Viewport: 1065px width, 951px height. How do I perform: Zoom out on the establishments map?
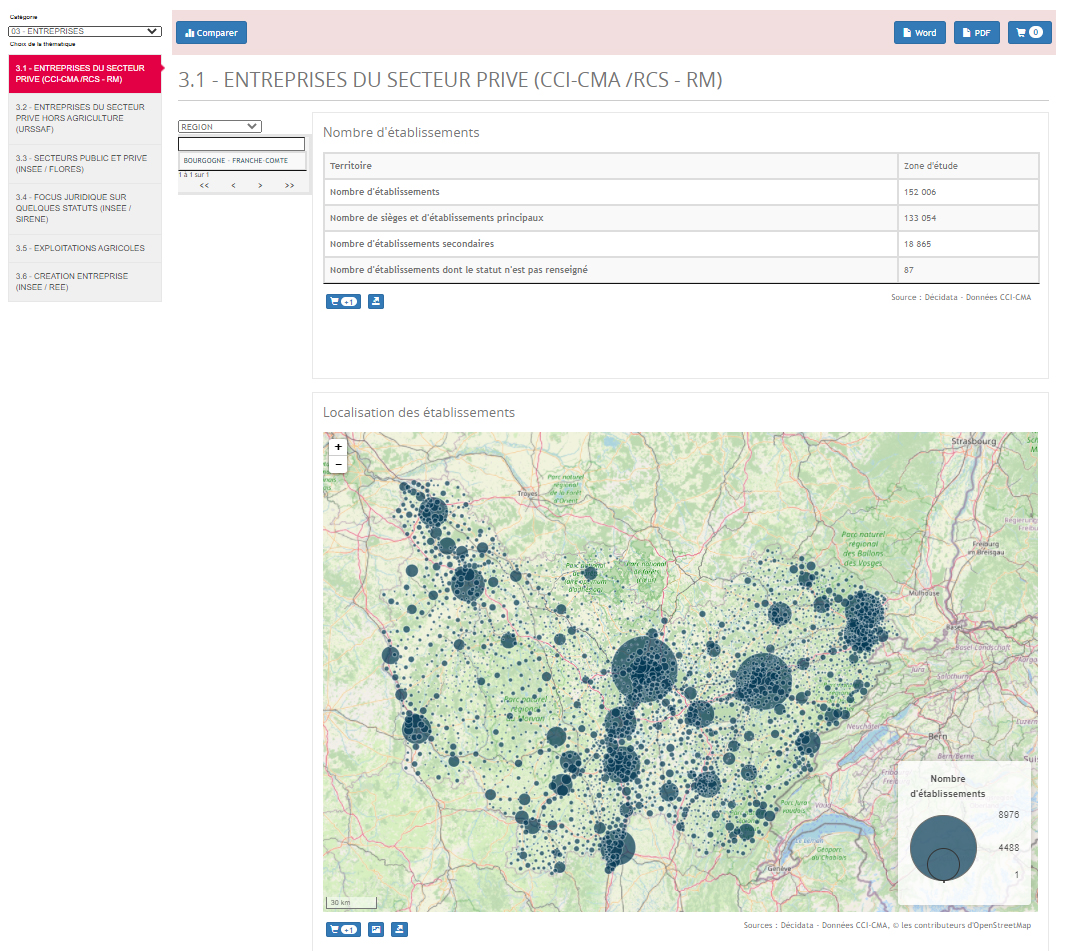click(338, 464)
